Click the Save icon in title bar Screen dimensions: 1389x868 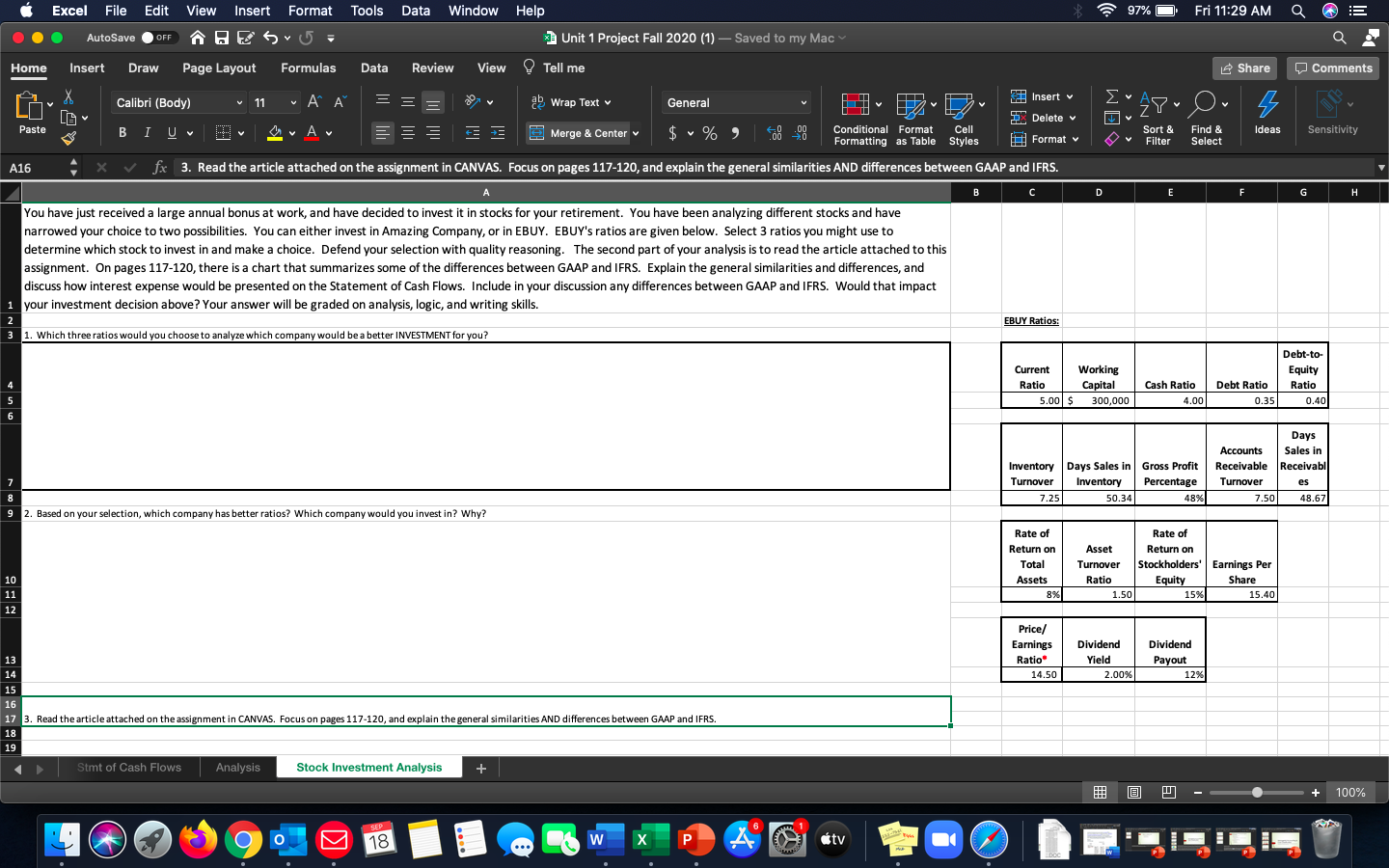(x=222, y=38)
